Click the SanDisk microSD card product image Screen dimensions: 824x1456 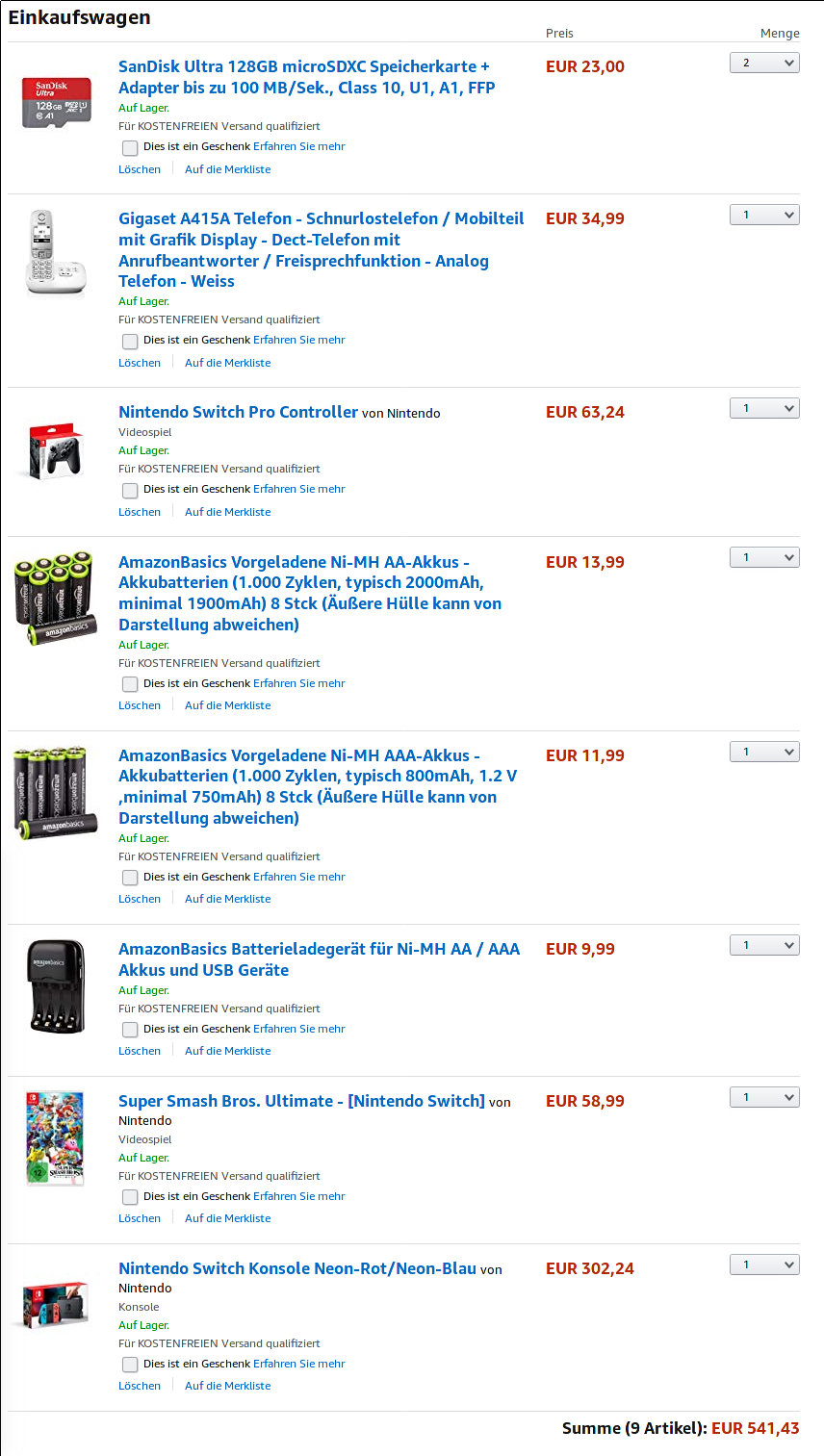pyautogui.click(x=57, y=103)
